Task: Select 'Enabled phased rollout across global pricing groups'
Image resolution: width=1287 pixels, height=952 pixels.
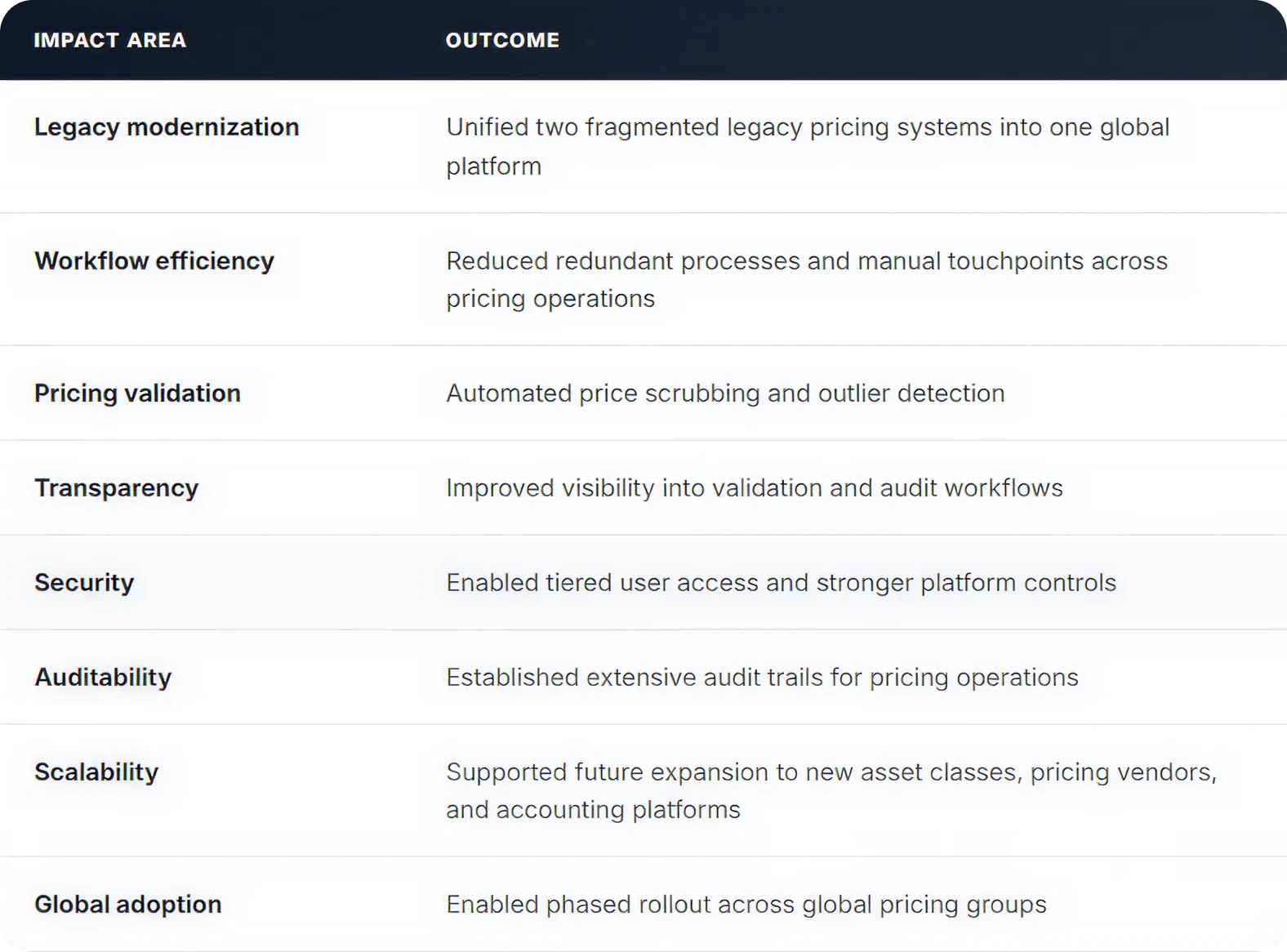Action: tap(746, 905)
